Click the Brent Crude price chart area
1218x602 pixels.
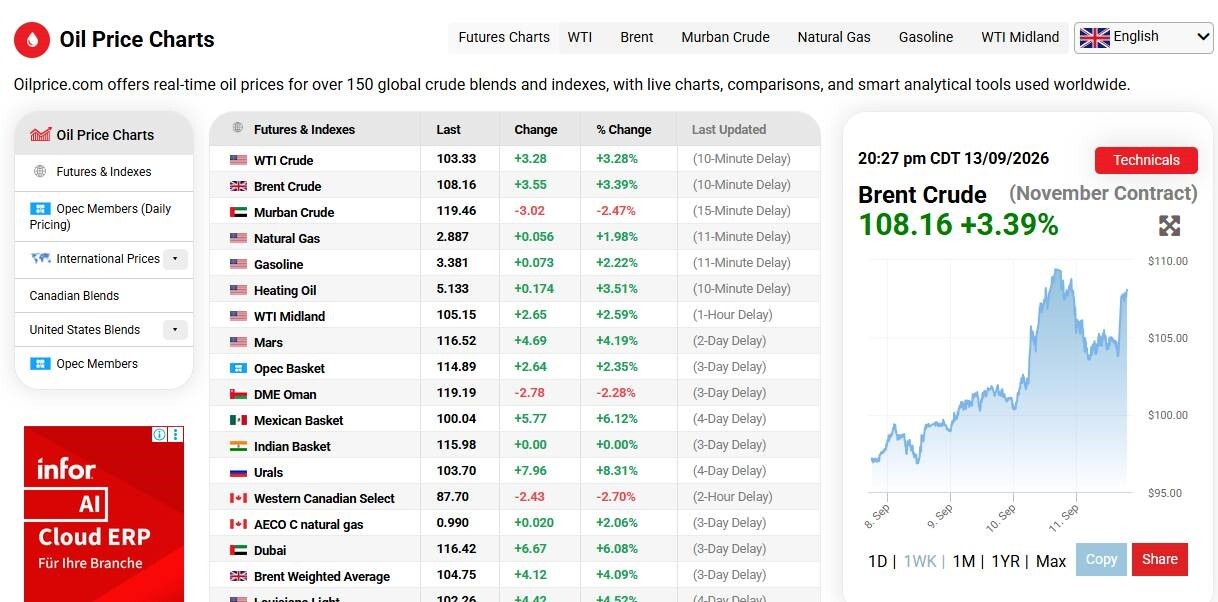[1000, 378]
